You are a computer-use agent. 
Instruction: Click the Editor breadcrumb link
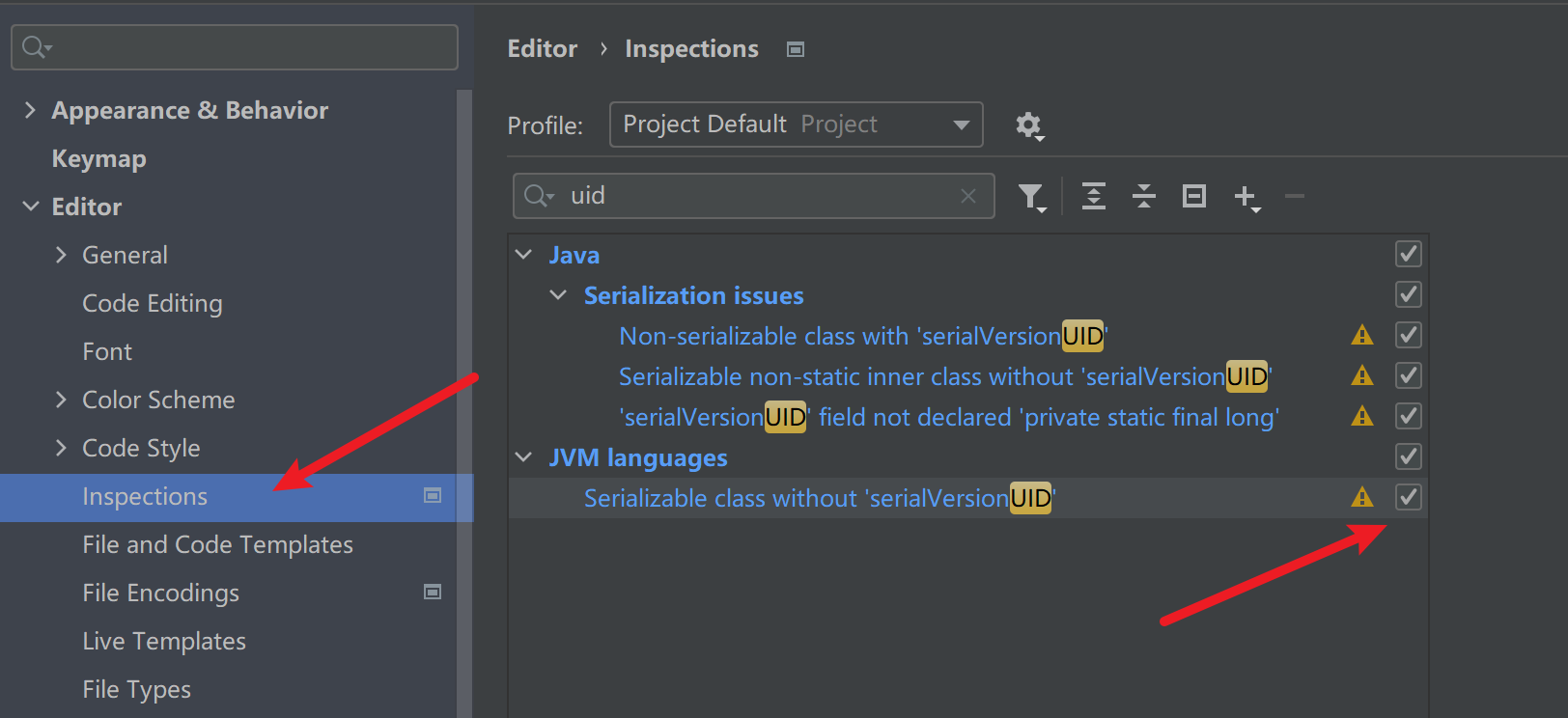click(543, 48)
